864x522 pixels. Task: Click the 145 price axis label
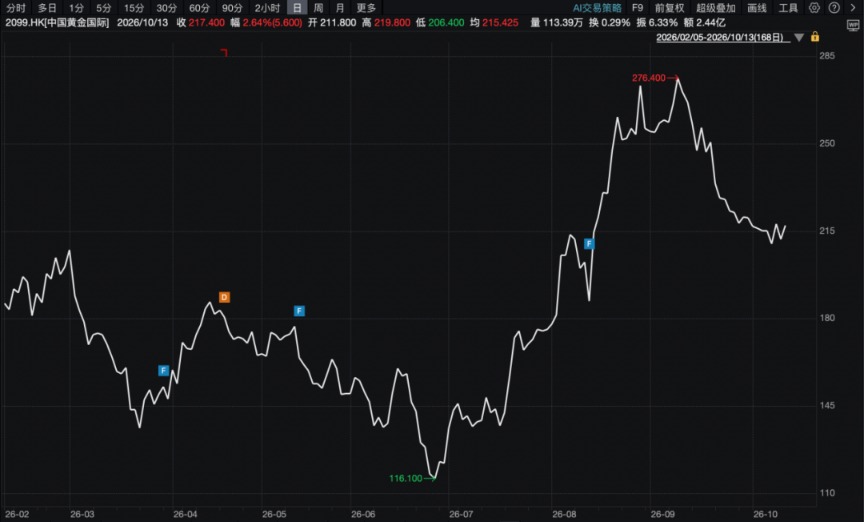(x=827, y=405)
